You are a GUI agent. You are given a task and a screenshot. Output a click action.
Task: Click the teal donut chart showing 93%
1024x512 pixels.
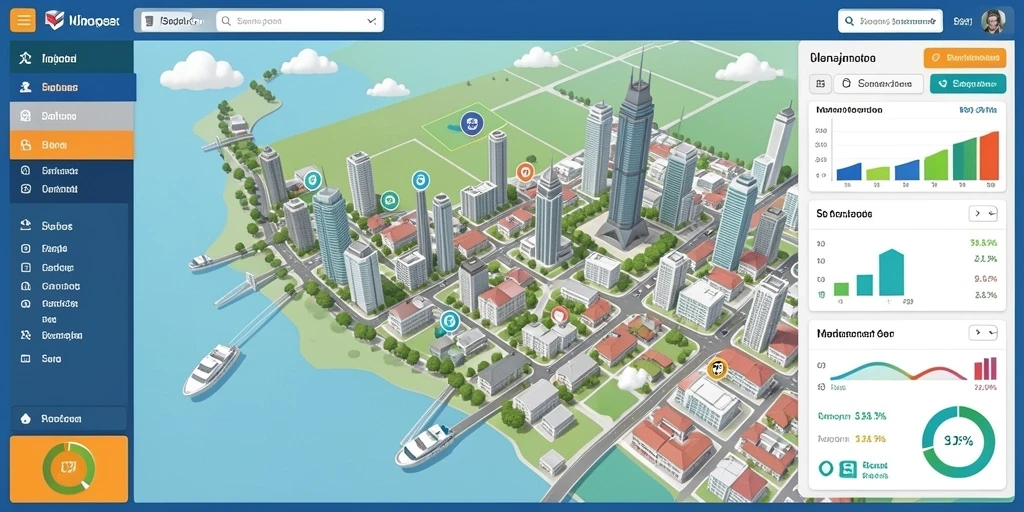pos(958,442)
